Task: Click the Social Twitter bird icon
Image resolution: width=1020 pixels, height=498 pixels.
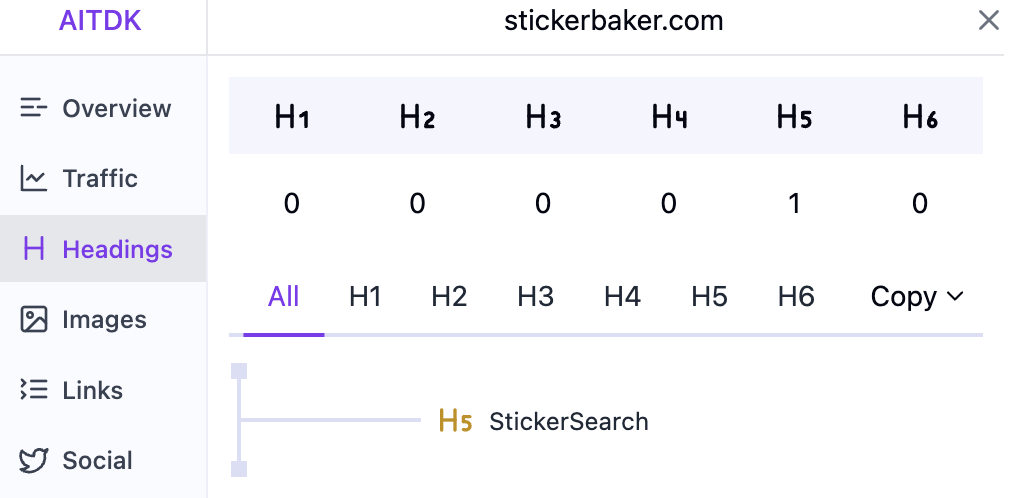Action: 34,461
